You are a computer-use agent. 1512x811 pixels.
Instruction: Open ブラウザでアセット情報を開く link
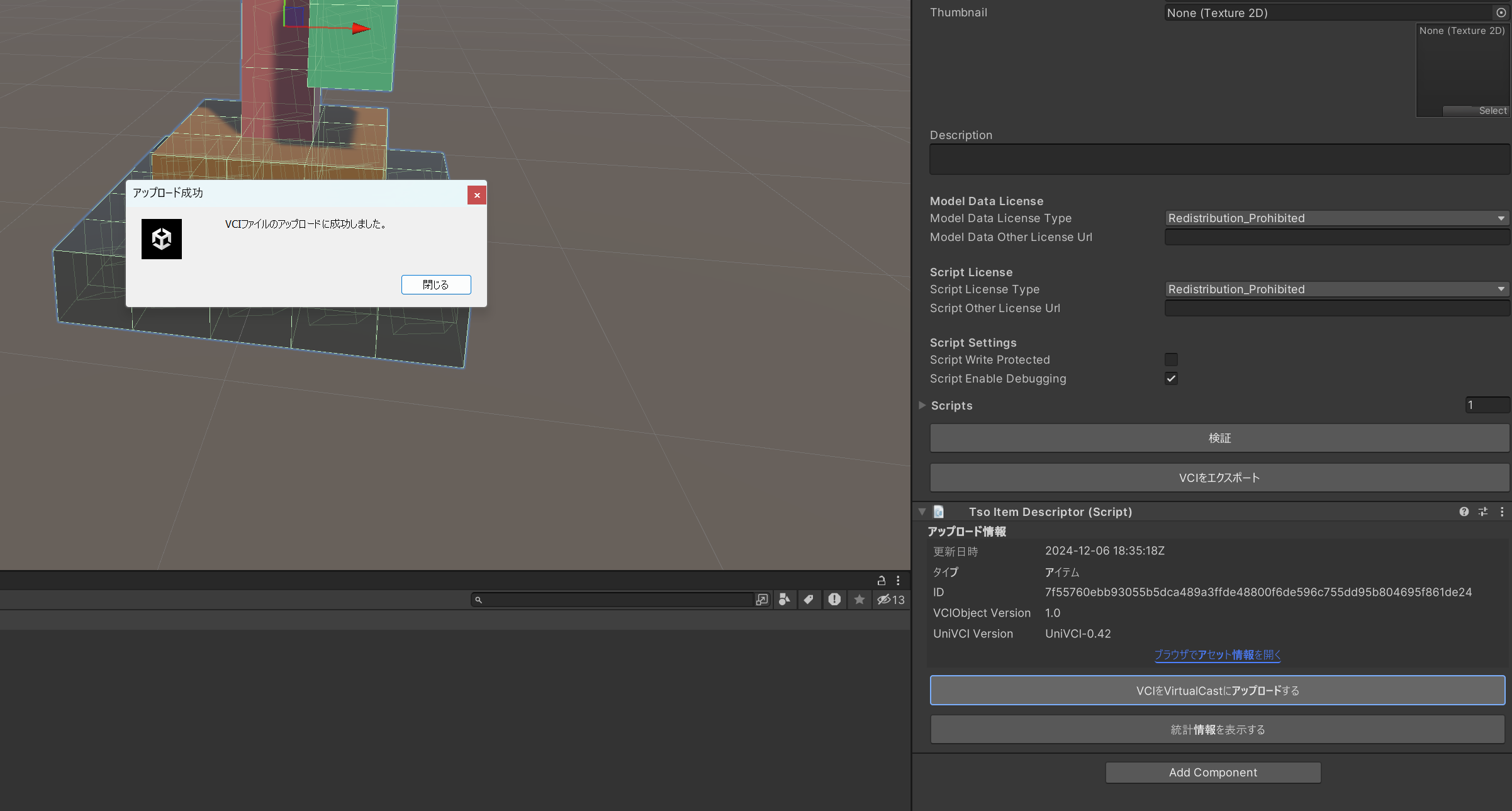[x=1218, y=654]
